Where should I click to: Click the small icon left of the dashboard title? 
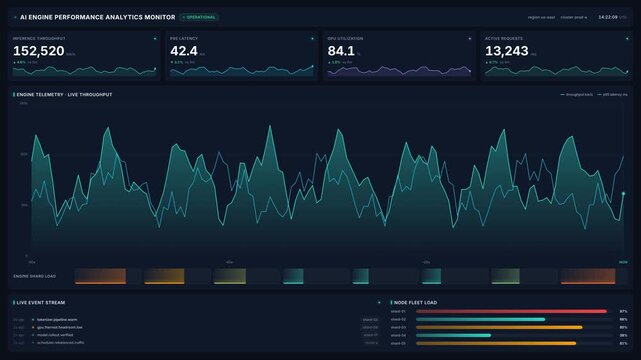click(15, 18)
